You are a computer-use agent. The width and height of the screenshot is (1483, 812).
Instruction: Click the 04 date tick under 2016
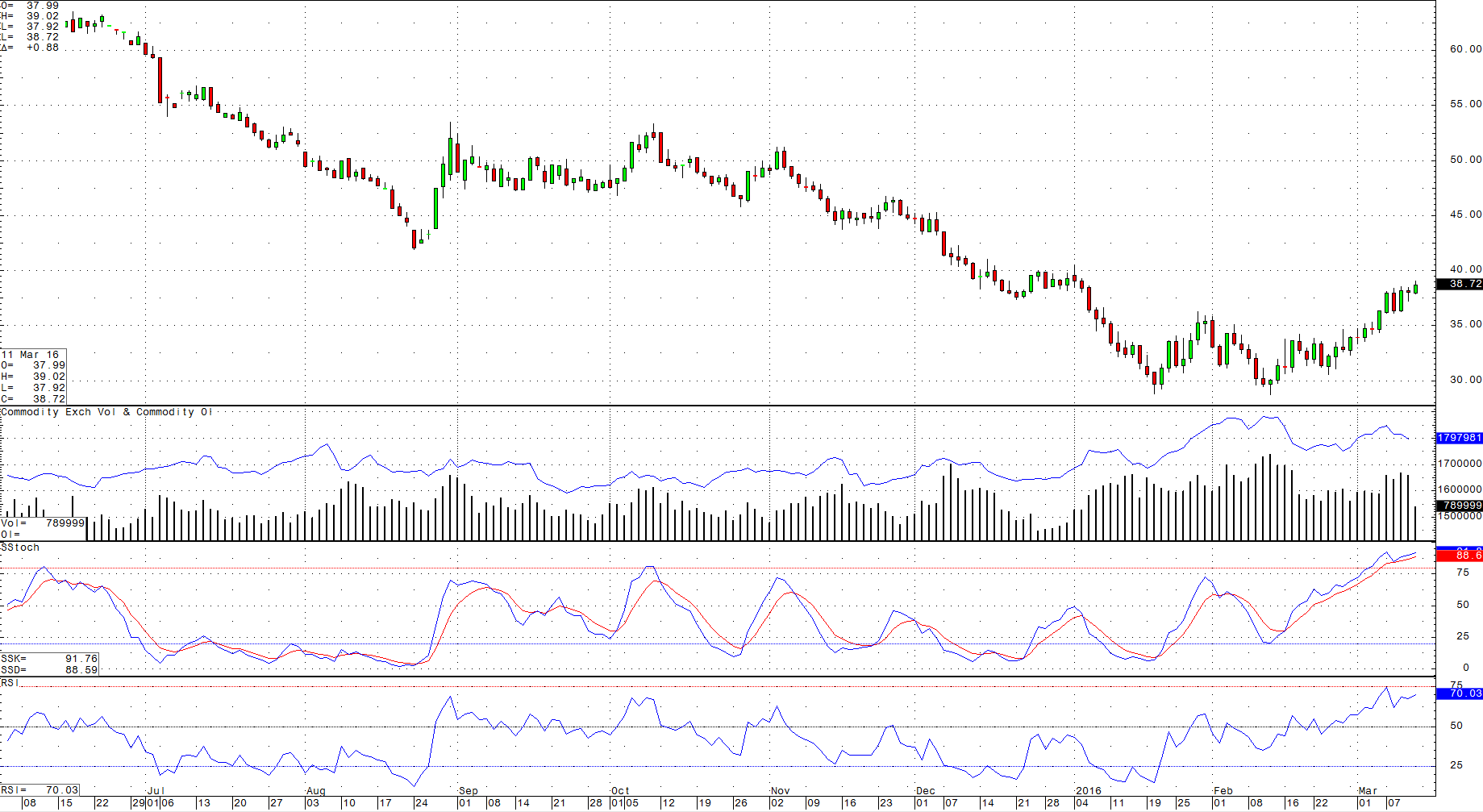pyautogui.click(x=1081, y=803)
